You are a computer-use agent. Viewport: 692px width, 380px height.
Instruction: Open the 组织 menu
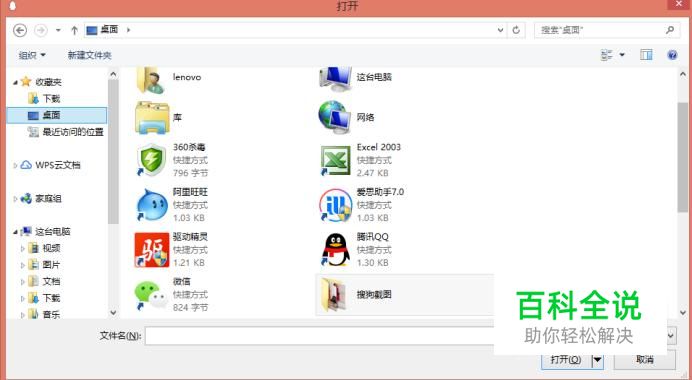(32, 55)
